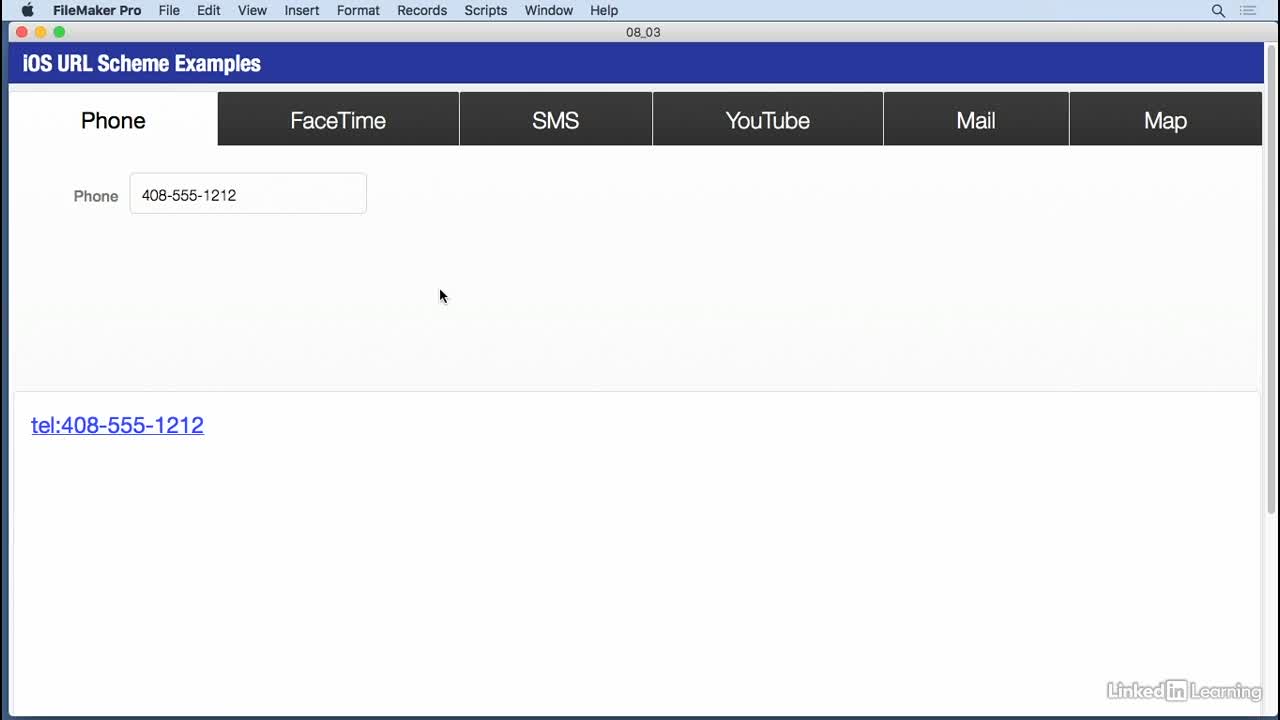Viewport: 1280px width, 720px height.
Task: Open the Insert menu
Action: (302, 10)
